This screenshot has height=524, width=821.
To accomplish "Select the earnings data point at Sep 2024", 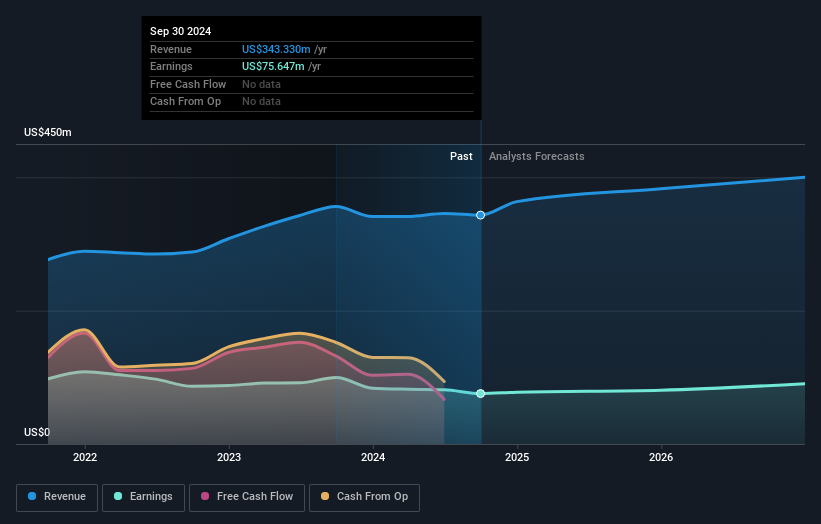I will pos(480,394).
